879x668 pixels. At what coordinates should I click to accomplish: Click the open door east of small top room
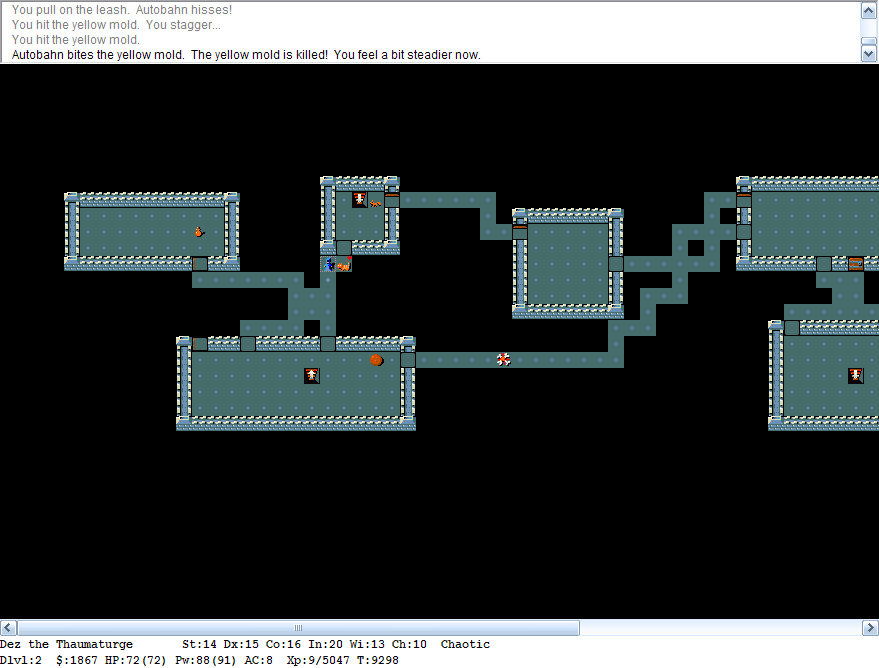[392, 200]
